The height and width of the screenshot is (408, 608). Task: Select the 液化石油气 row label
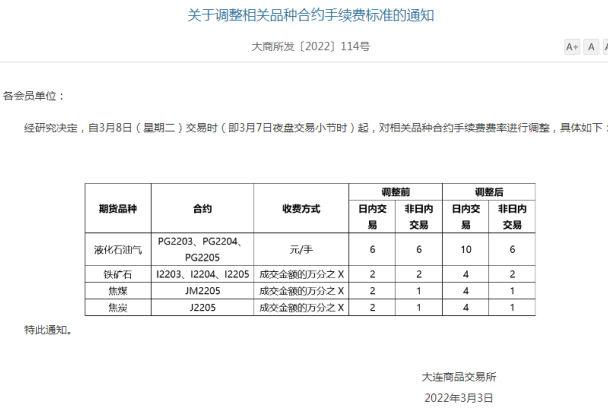click(x=117, y=249)
